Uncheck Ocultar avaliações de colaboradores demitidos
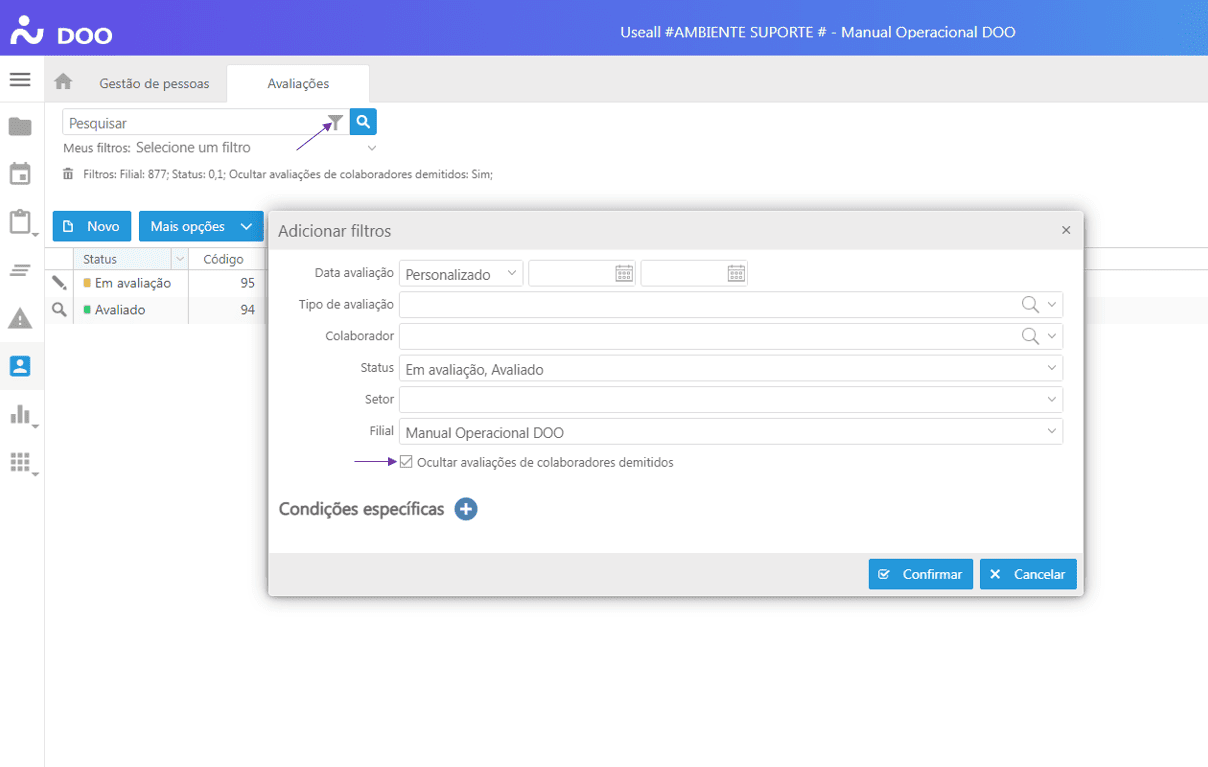This screenshot has width=1208, height=767. tap(406, 462)
